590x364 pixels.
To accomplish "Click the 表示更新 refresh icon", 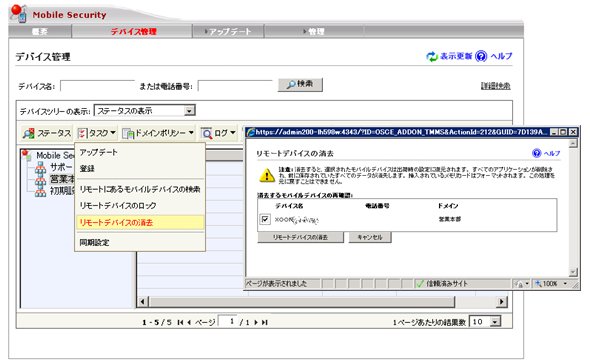I will pos(432,56).
